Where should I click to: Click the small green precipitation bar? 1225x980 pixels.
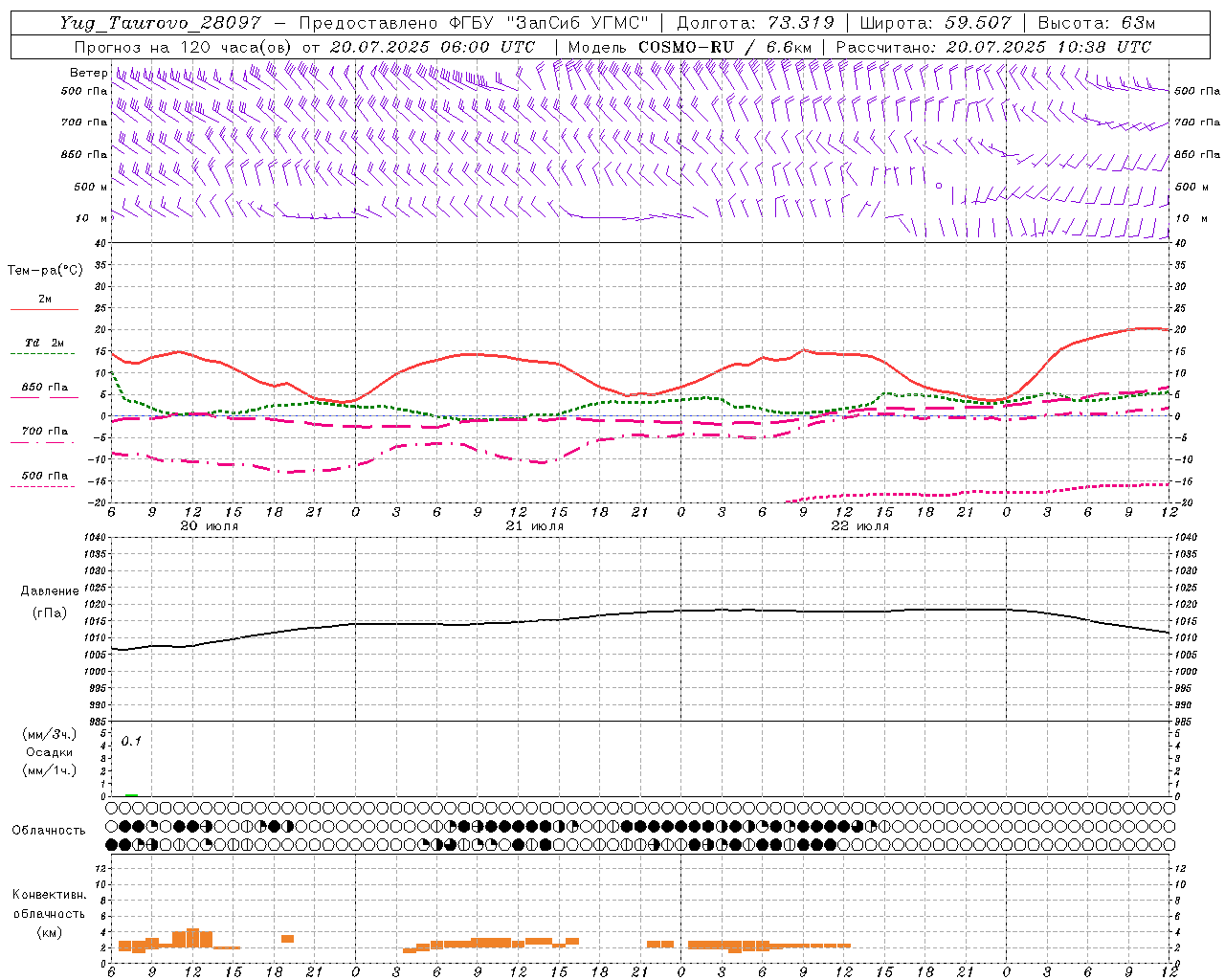point(131,794)
